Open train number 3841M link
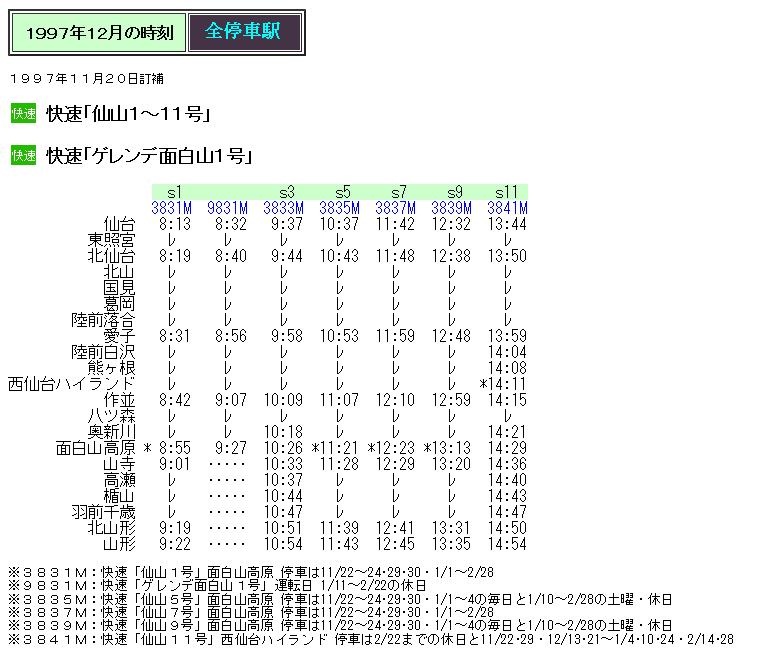Image resolution: width=760 pixels, height=653 pixels. click(x=507, y=208)
